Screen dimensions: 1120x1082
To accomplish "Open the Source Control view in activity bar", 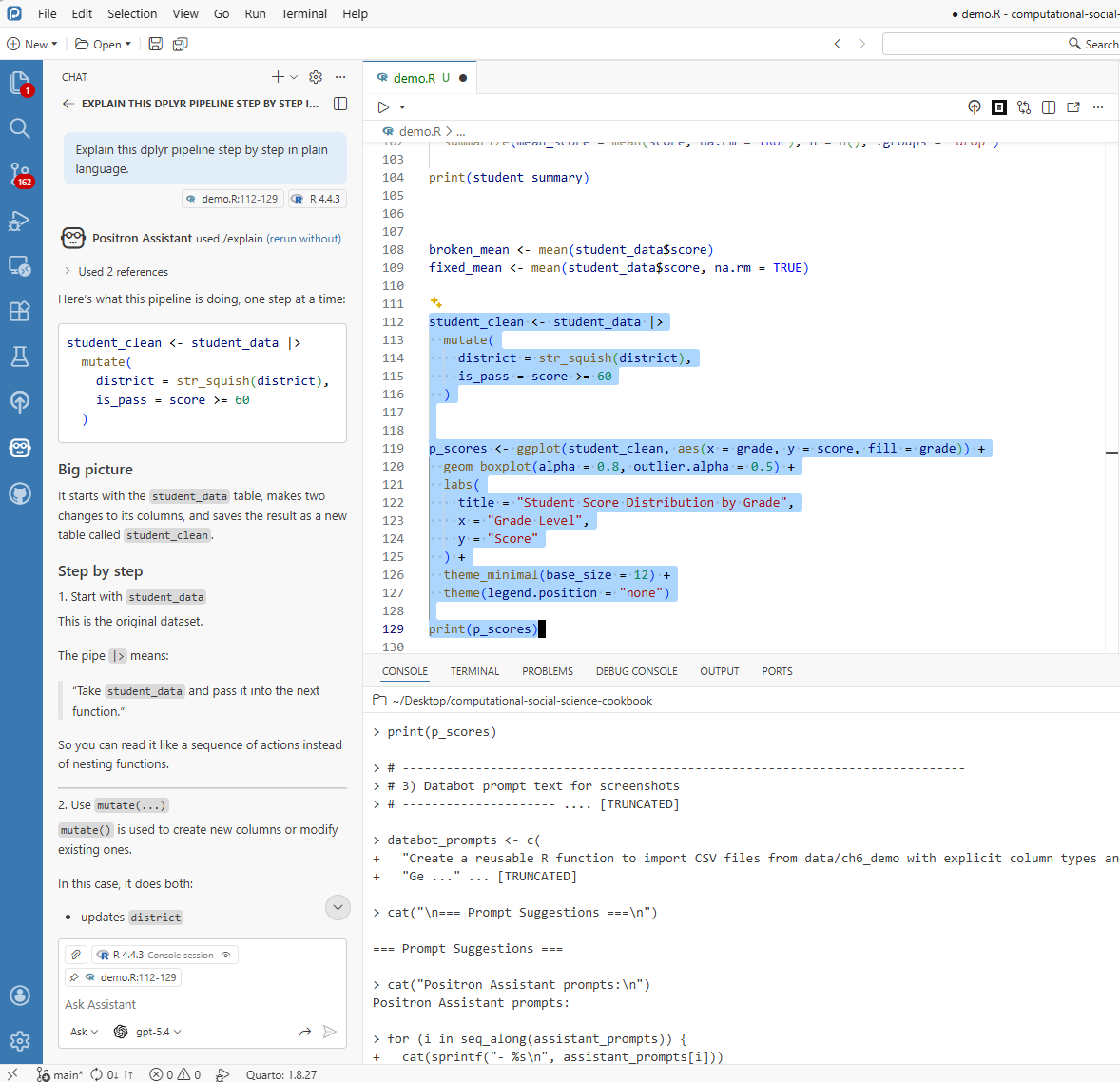I will 20,174.
